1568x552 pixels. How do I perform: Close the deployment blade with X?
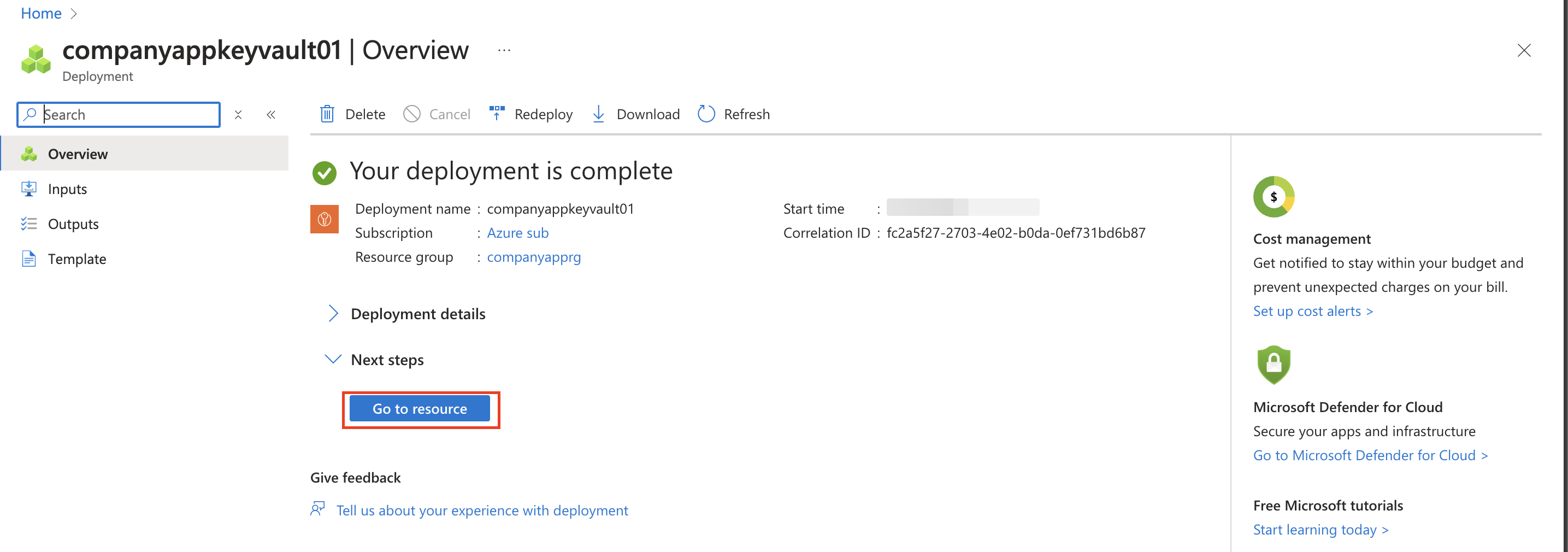(1524, 50)
